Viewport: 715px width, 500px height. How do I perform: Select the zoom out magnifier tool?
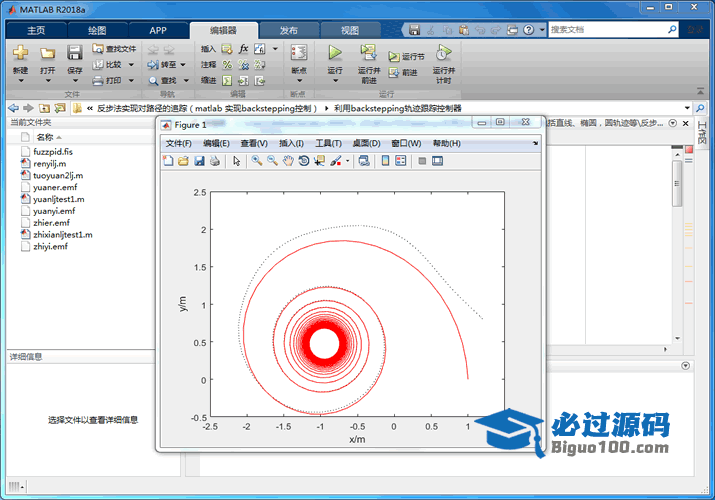tap(272, 161)
